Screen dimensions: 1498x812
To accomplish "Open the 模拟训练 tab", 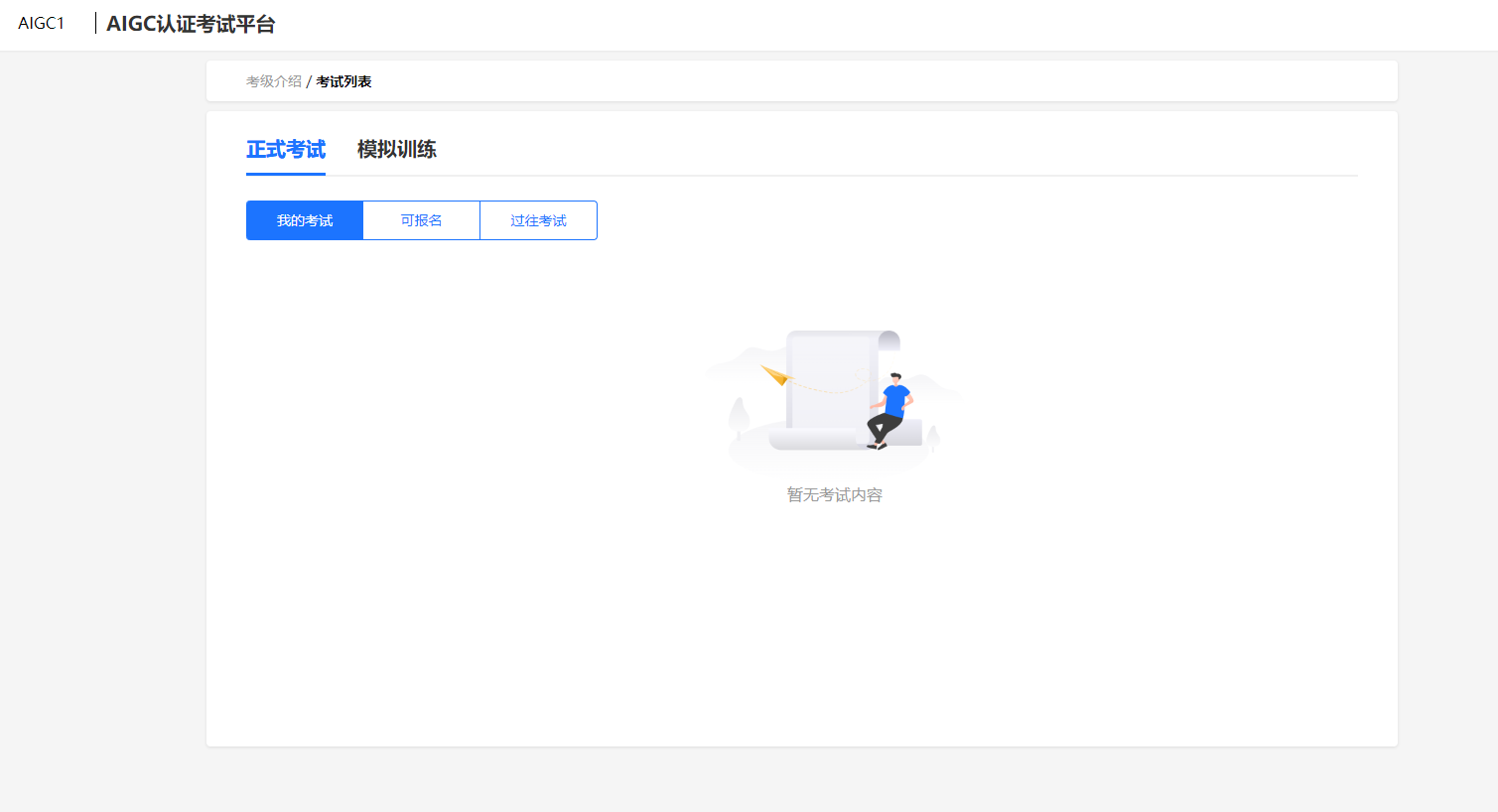I will [397, 150].
